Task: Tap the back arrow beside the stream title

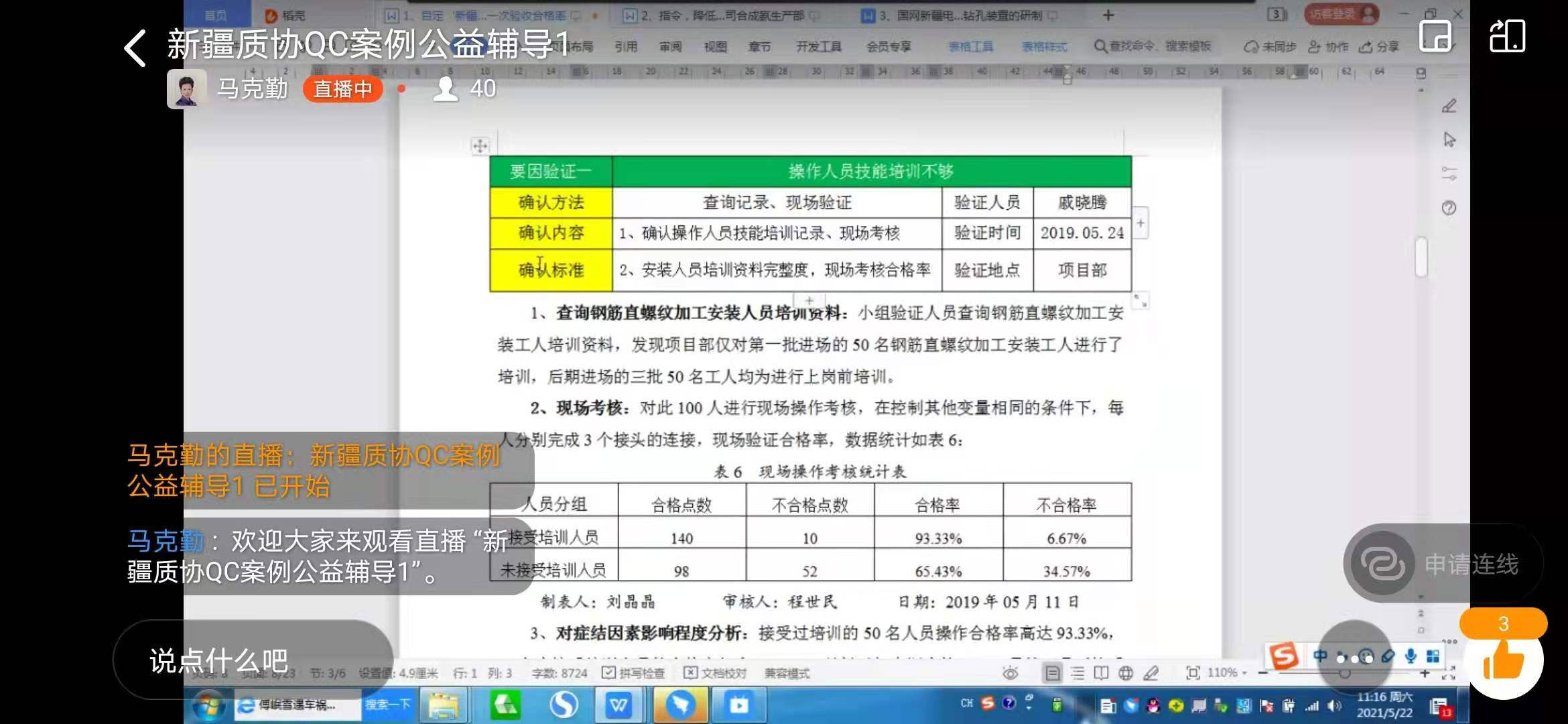Action: (135, 48)
